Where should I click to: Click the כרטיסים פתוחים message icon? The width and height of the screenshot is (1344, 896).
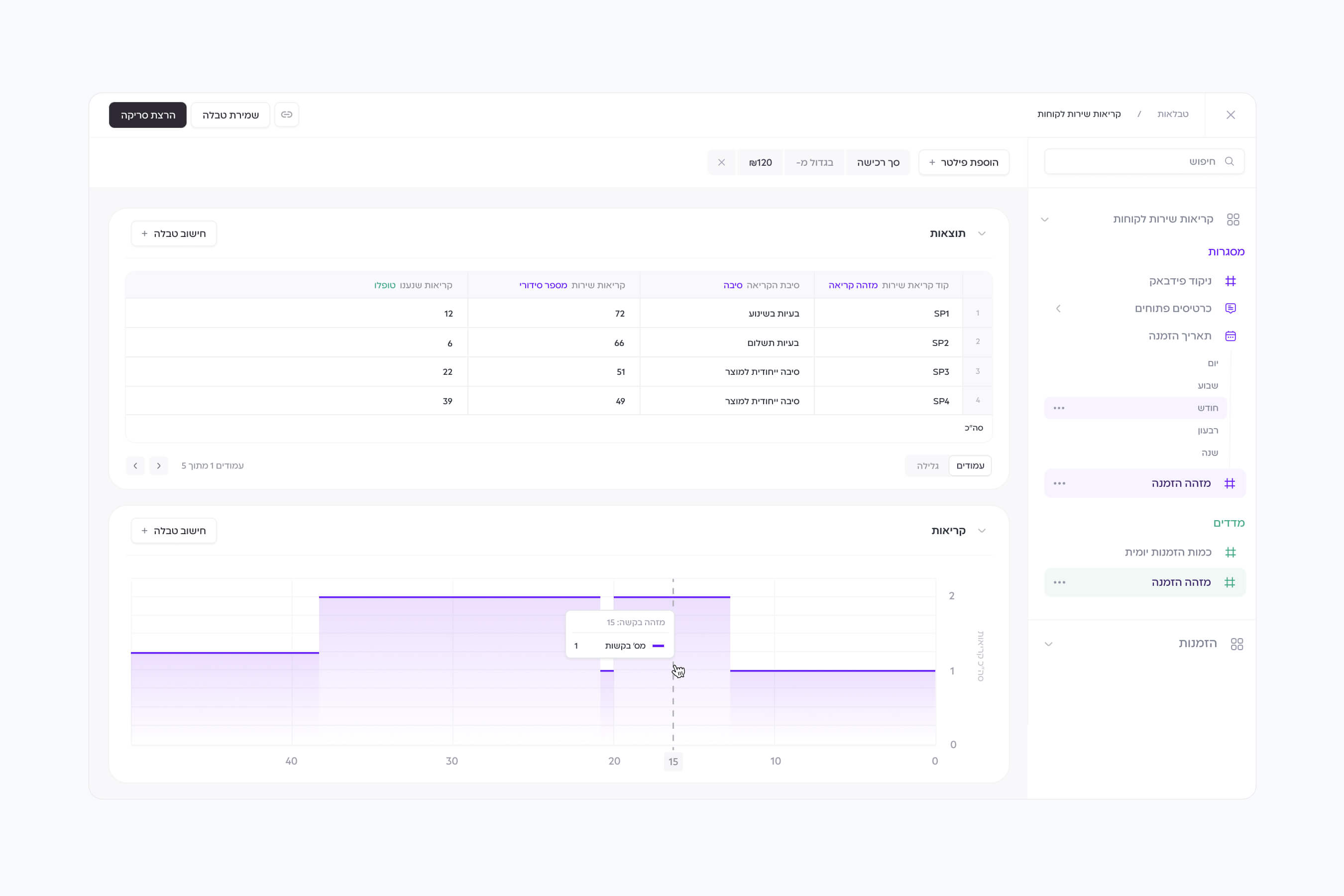pos(1231,309)
